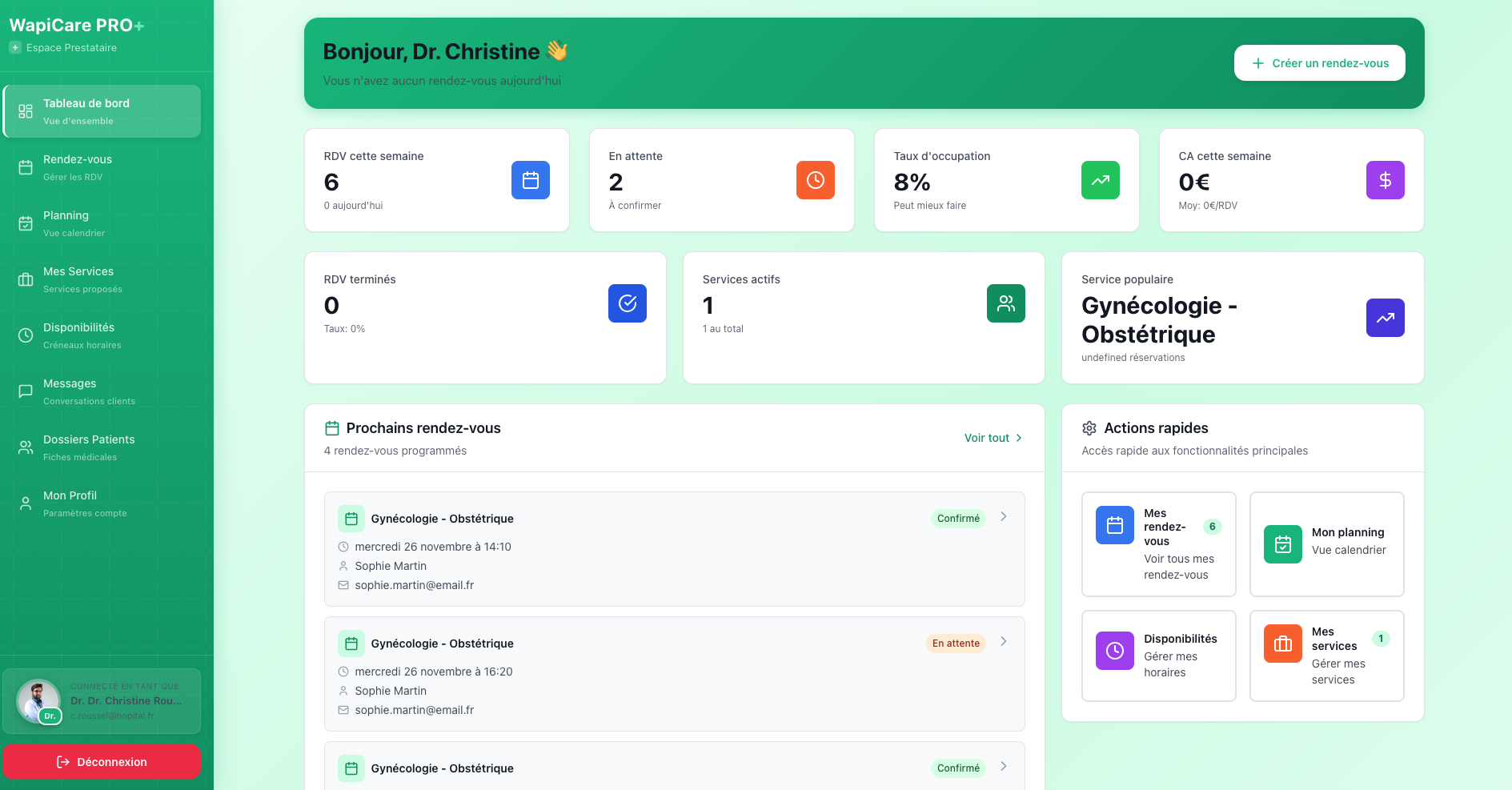Image resolution: width=1512 pixels, height=790 pixels.
Task: Click the purple dollar icon on CA cette semaine
Action: click(1386, 180)
